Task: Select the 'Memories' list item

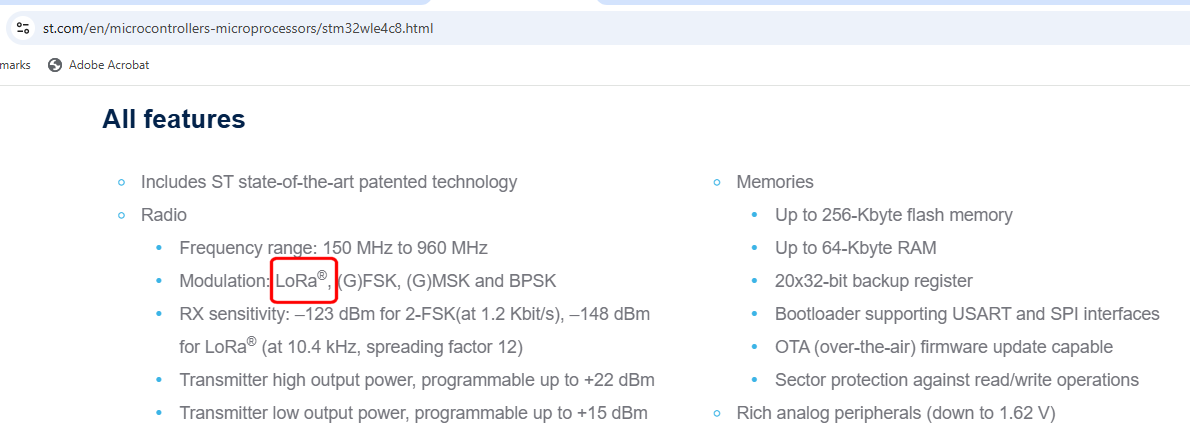Action: pyautogui.click(x=774, y=182)
